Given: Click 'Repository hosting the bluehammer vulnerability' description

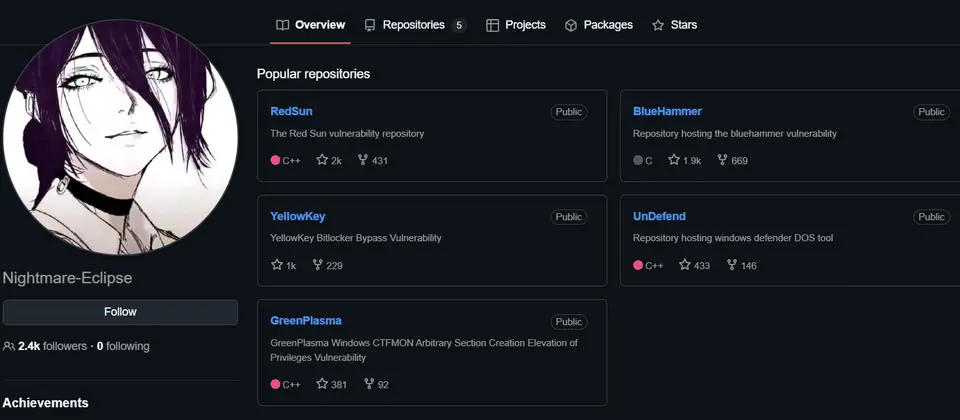Looking at the screenshot, I should click(735, 133).
